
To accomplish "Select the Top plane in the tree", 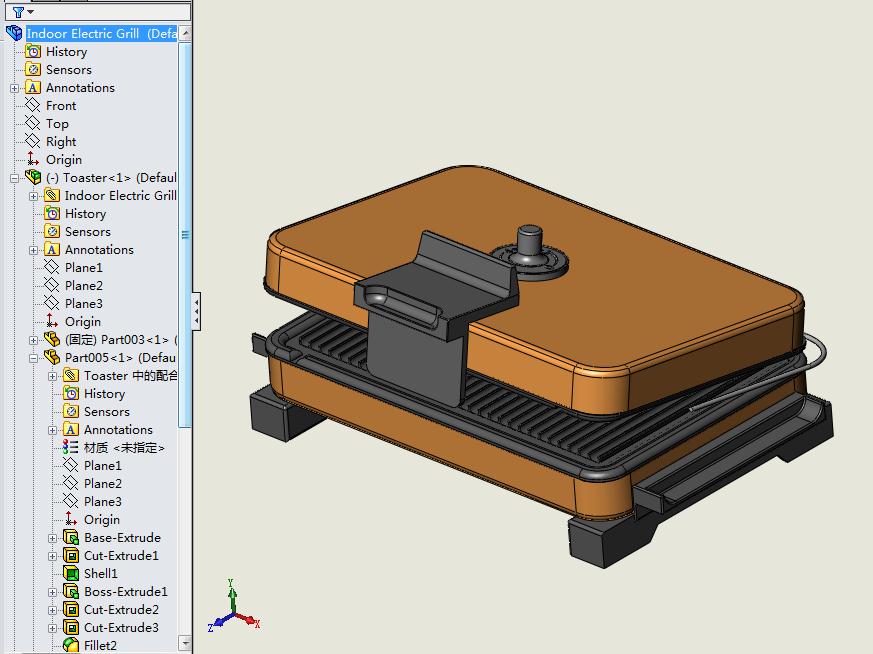I will pyautogui.click(x=57, y=123).
